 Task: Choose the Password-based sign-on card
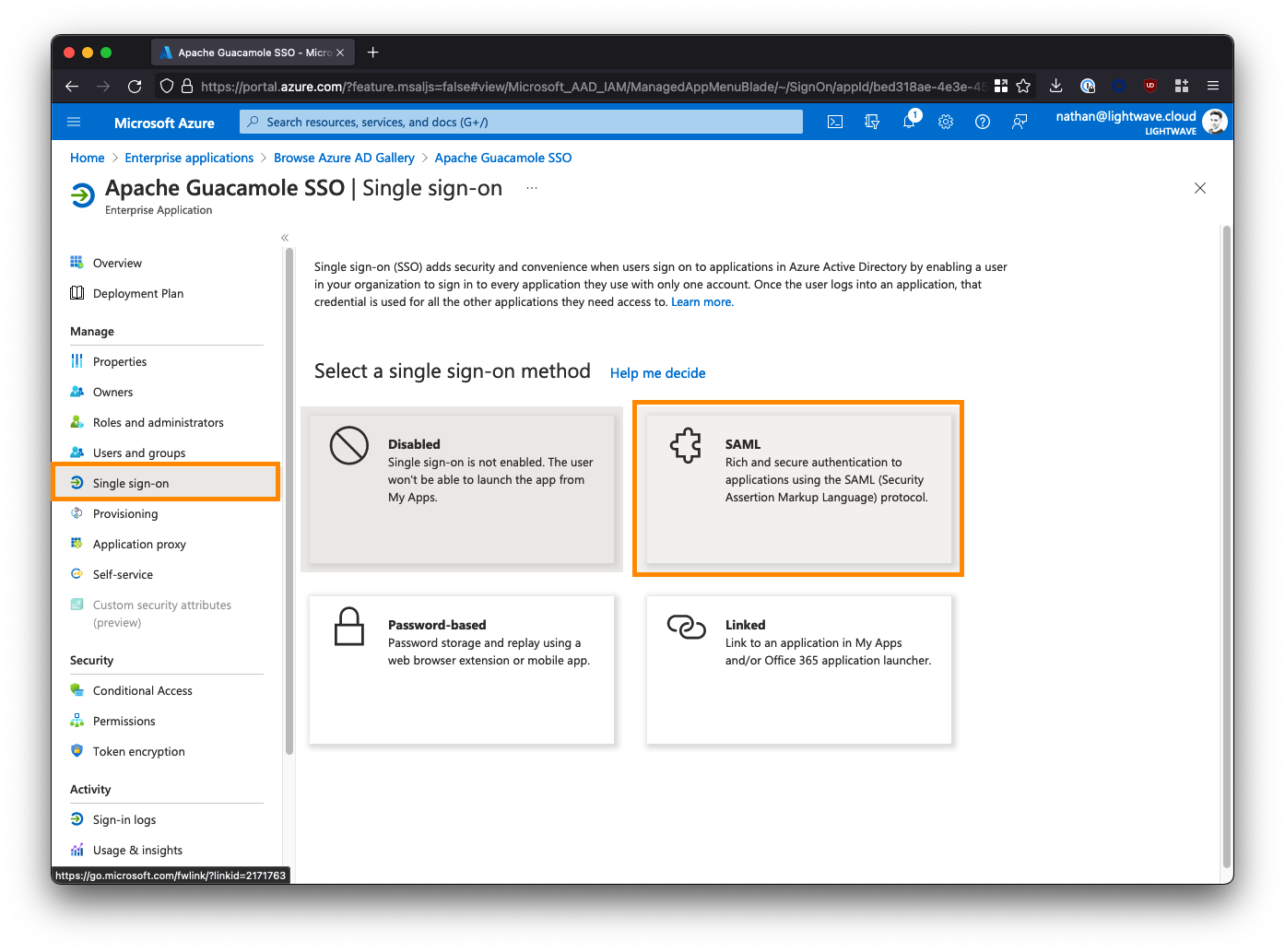[x=462, y=669]
